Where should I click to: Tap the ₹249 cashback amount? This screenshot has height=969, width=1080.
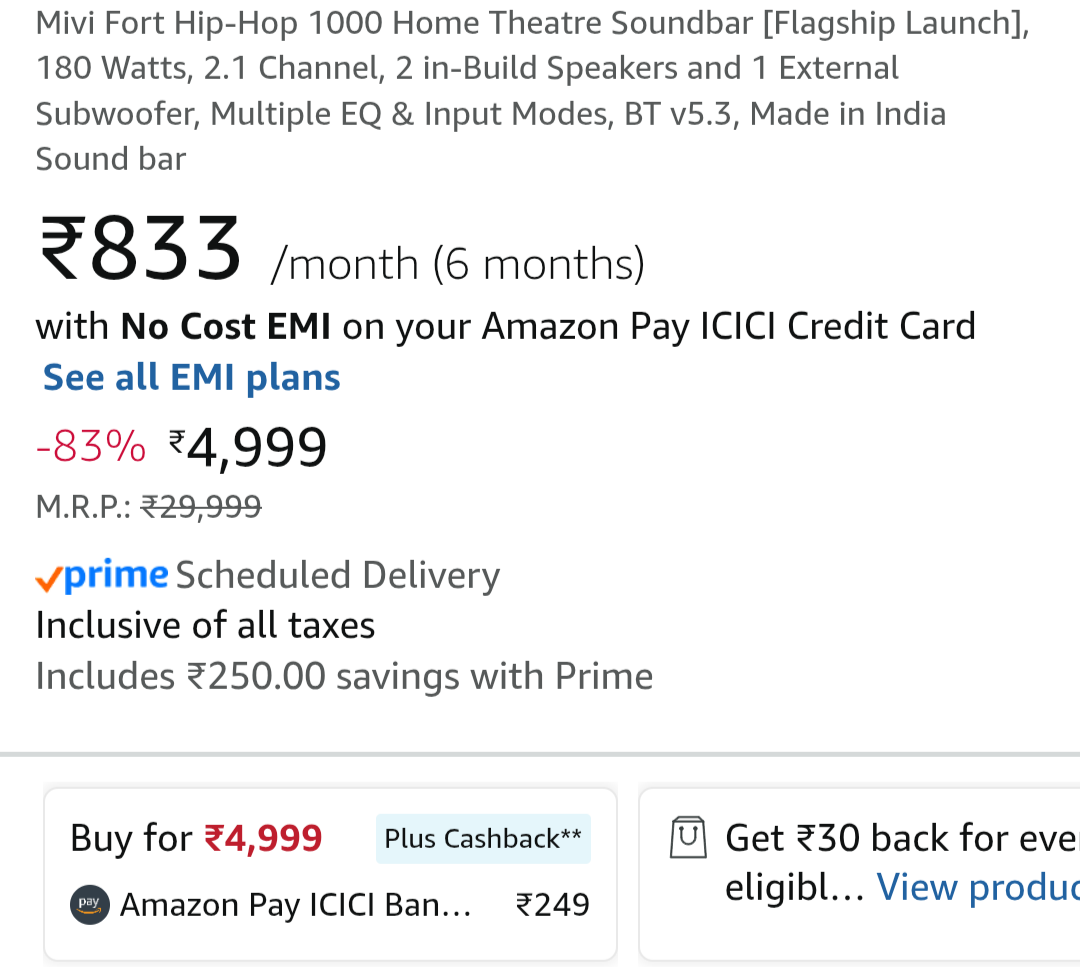point(552,905)
